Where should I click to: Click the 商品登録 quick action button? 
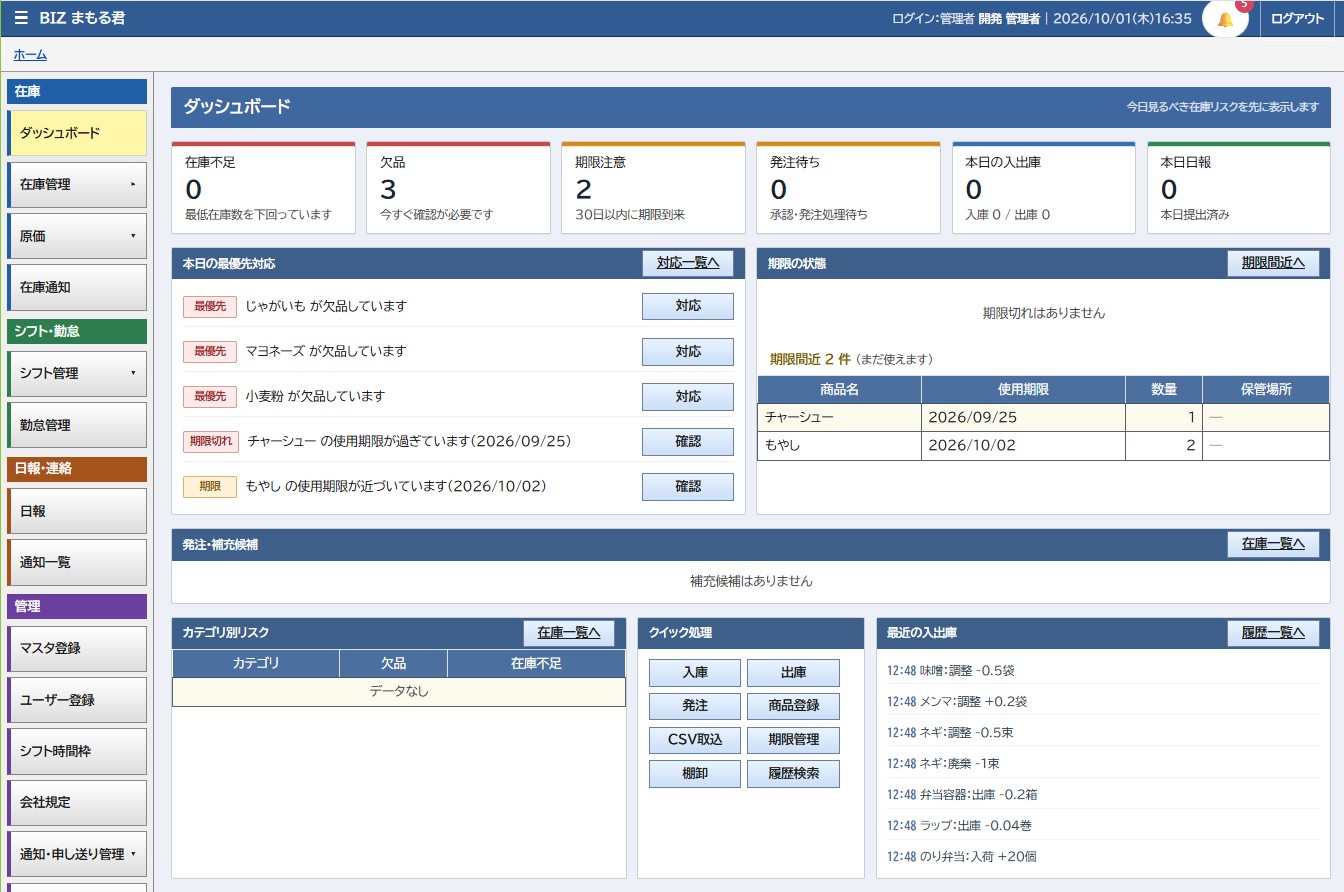pyautogui.click(x=793, y=706)
